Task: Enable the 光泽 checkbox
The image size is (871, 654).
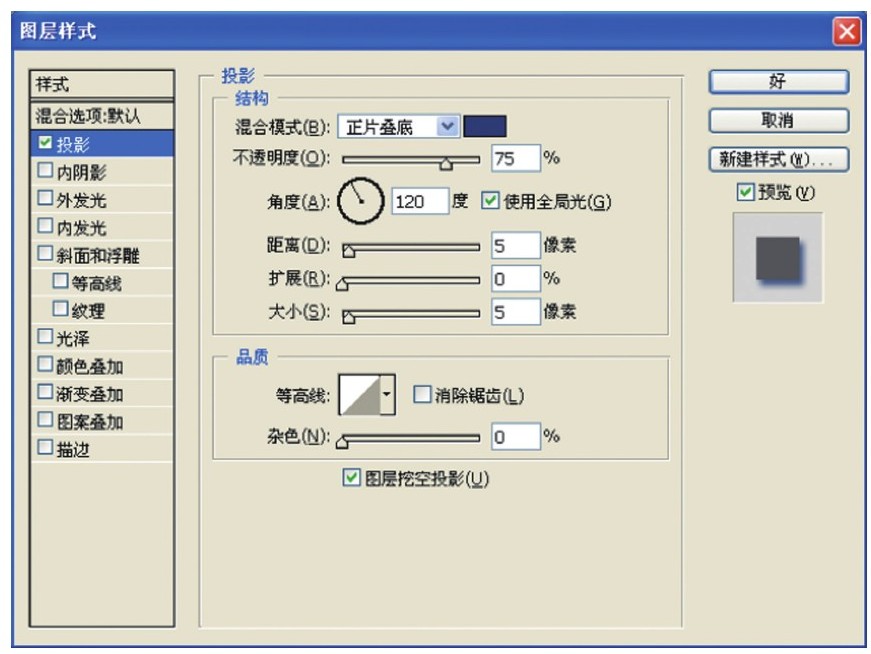Action: point(45,337)
